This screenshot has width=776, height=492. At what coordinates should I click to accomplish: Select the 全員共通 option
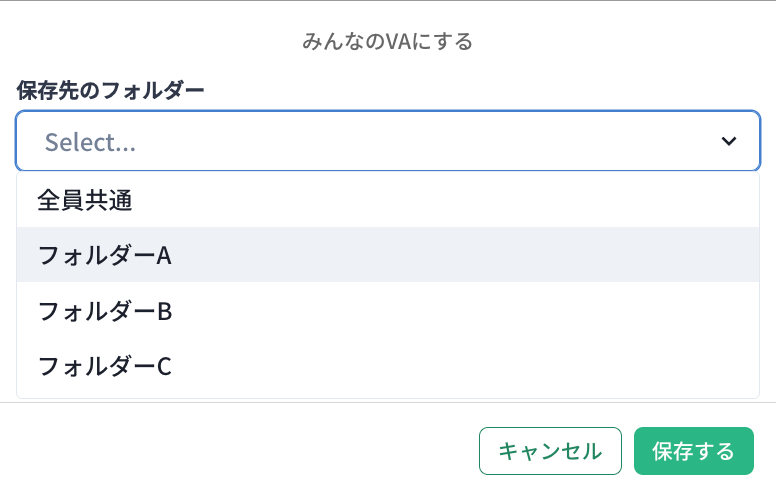point(86,200)
